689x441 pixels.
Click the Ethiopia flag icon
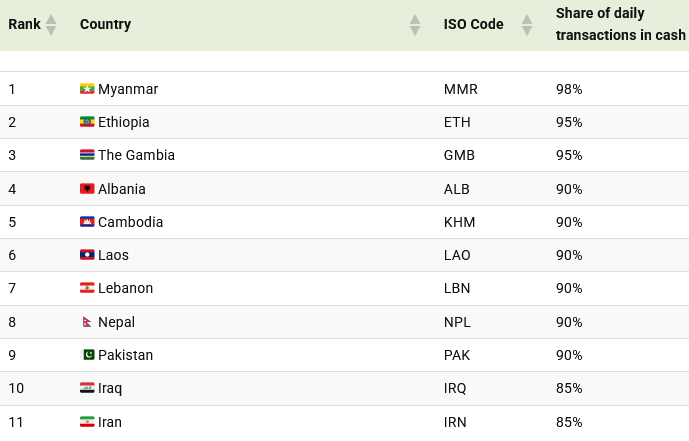coord(87,122)
